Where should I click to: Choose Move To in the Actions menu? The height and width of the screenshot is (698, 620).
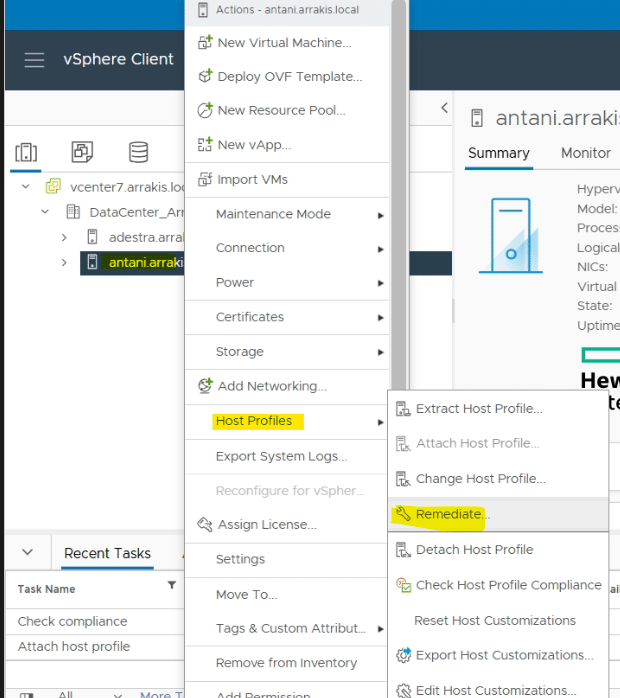click(287, 594)
